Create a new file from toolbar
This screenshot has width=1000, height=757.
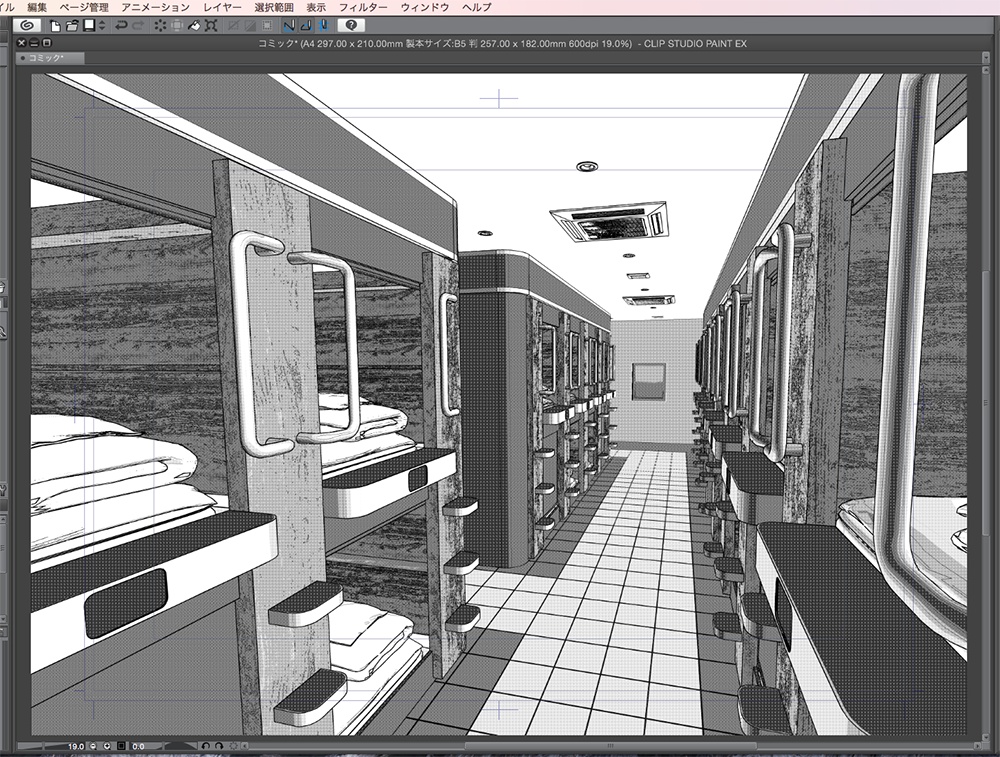[x=55, y=26]
